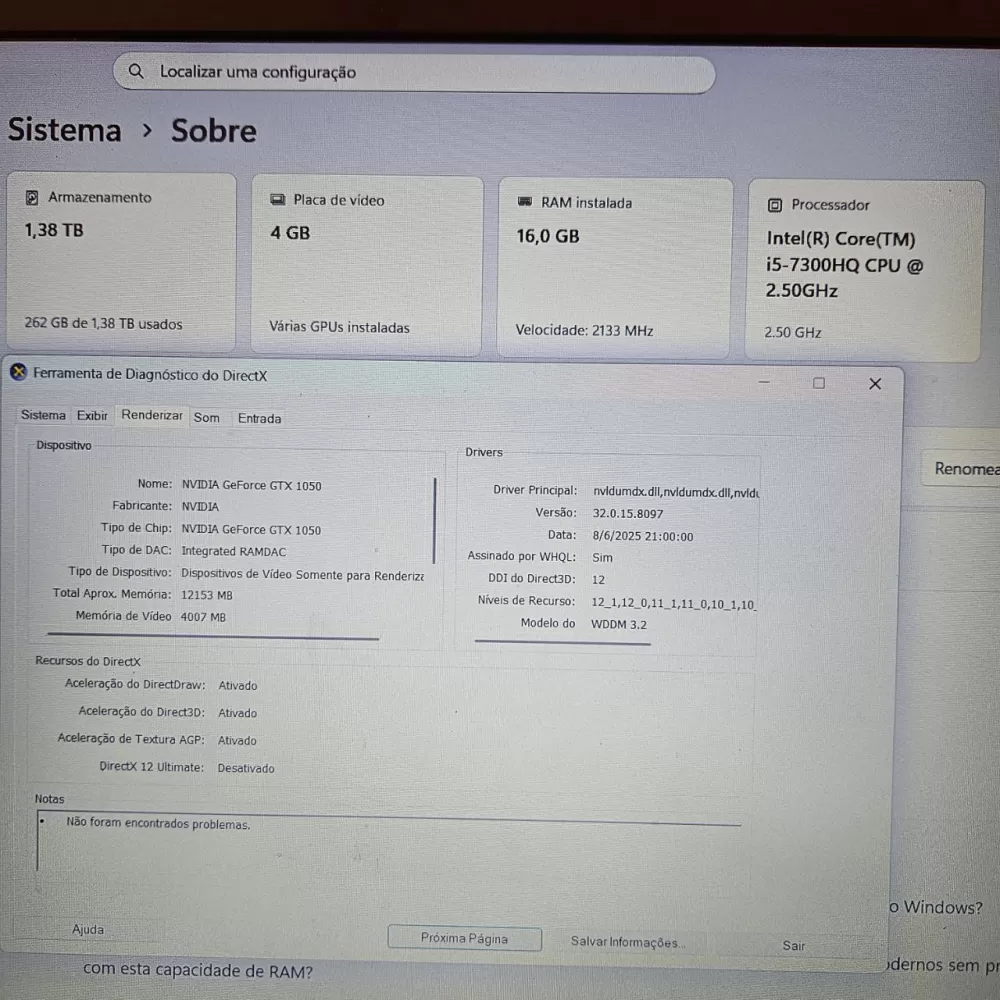Navigate to Sistema in the breadcrumb
Screen dimensions: 1000x1000
65,130
